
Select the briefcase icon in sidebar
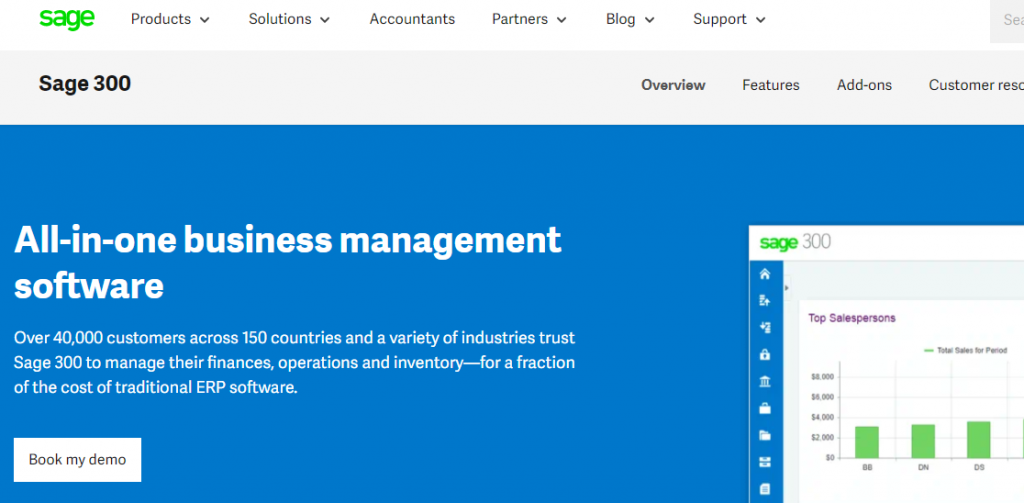[765, 409]
